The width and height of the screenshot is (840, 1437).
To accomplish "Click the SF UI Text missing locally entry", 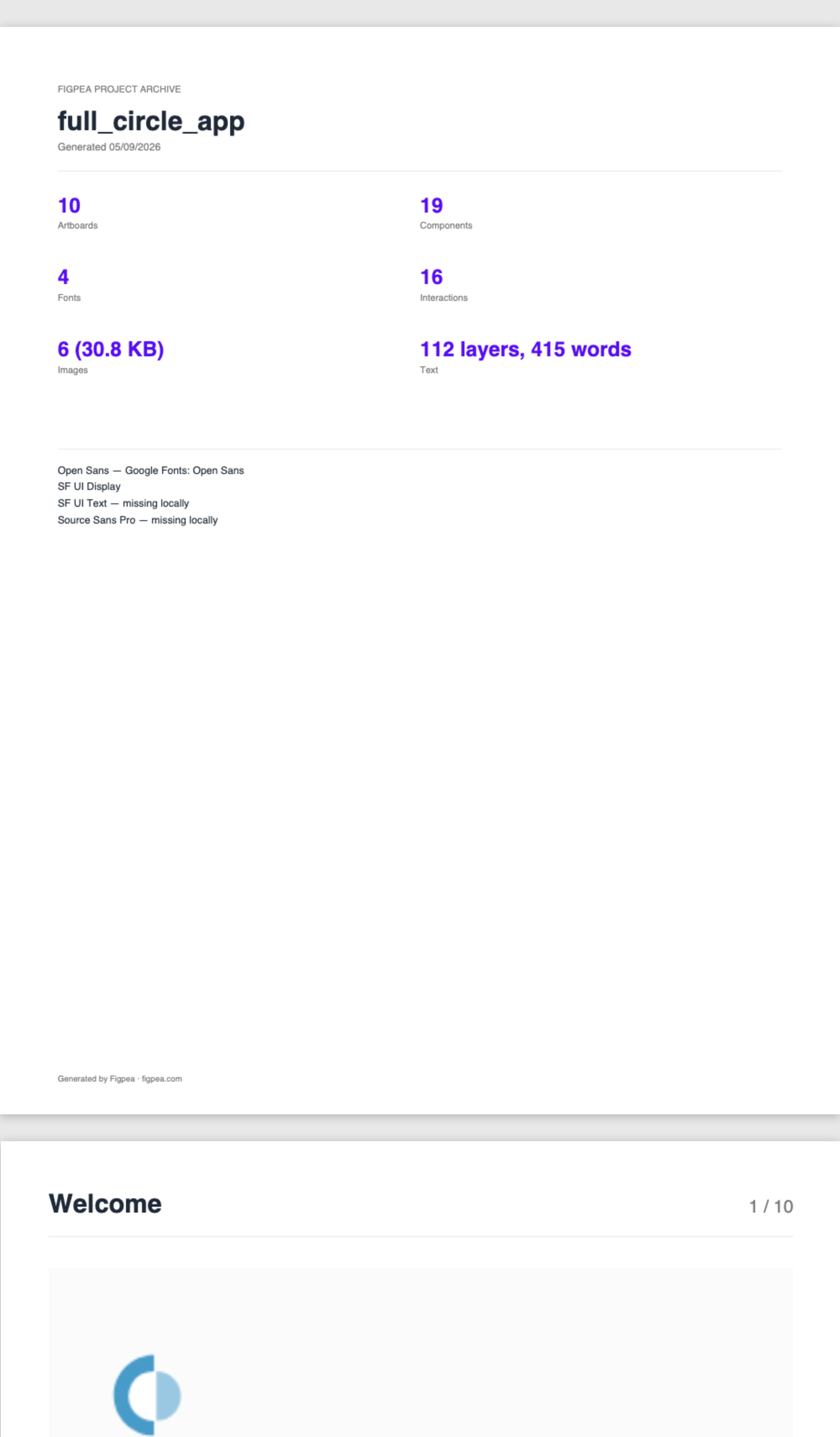I will (123, 503).
